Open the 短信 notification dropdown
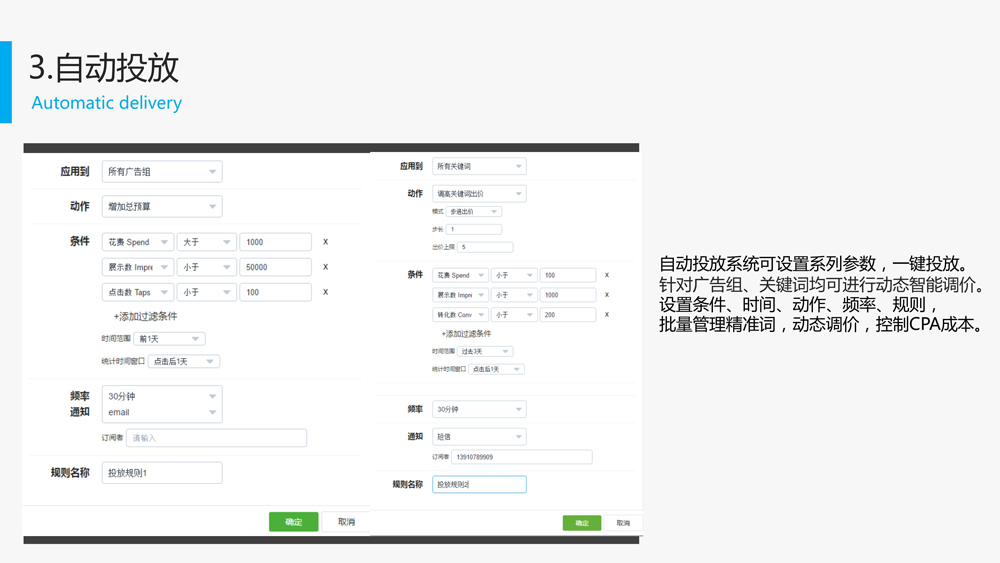Viewport: 1000px width, 563px height. click(478, 437)
